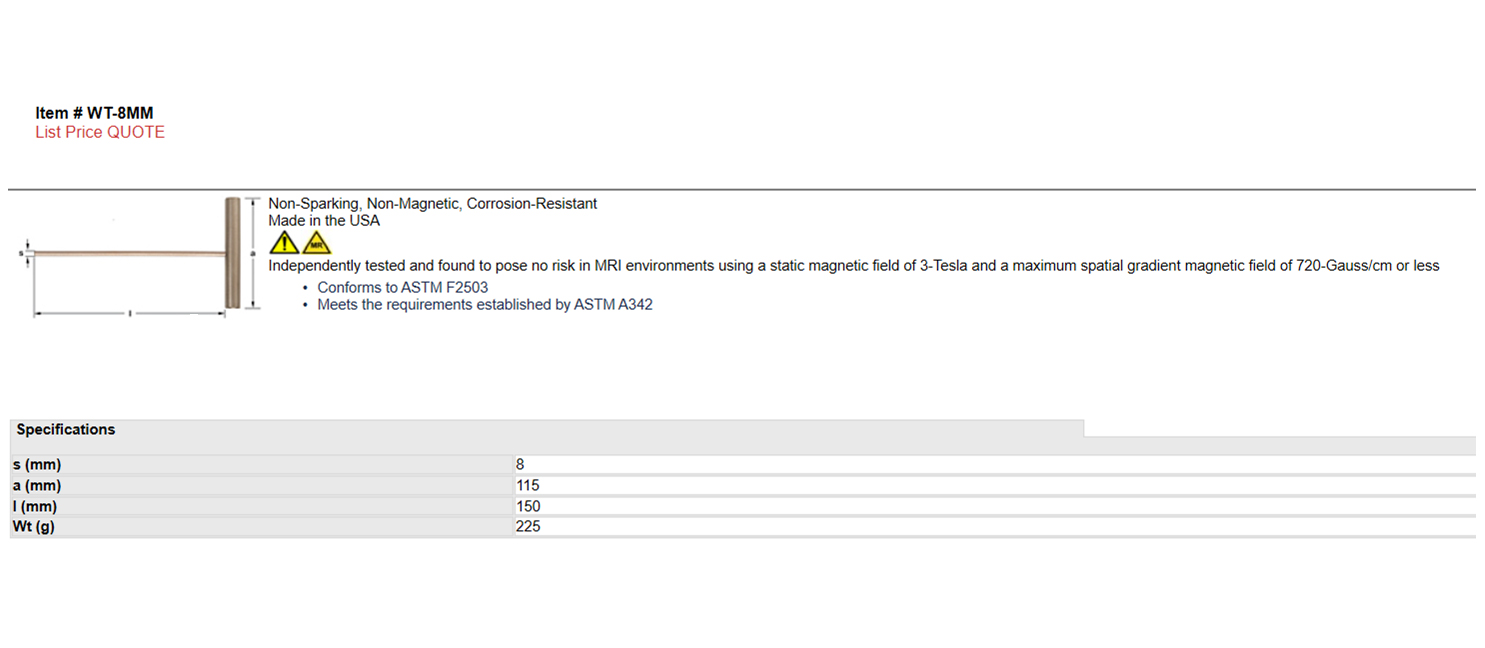The width and height of the screenshot is (1485, 648).
Task: Click the s (mm) value 8
Action: (520, 464)
